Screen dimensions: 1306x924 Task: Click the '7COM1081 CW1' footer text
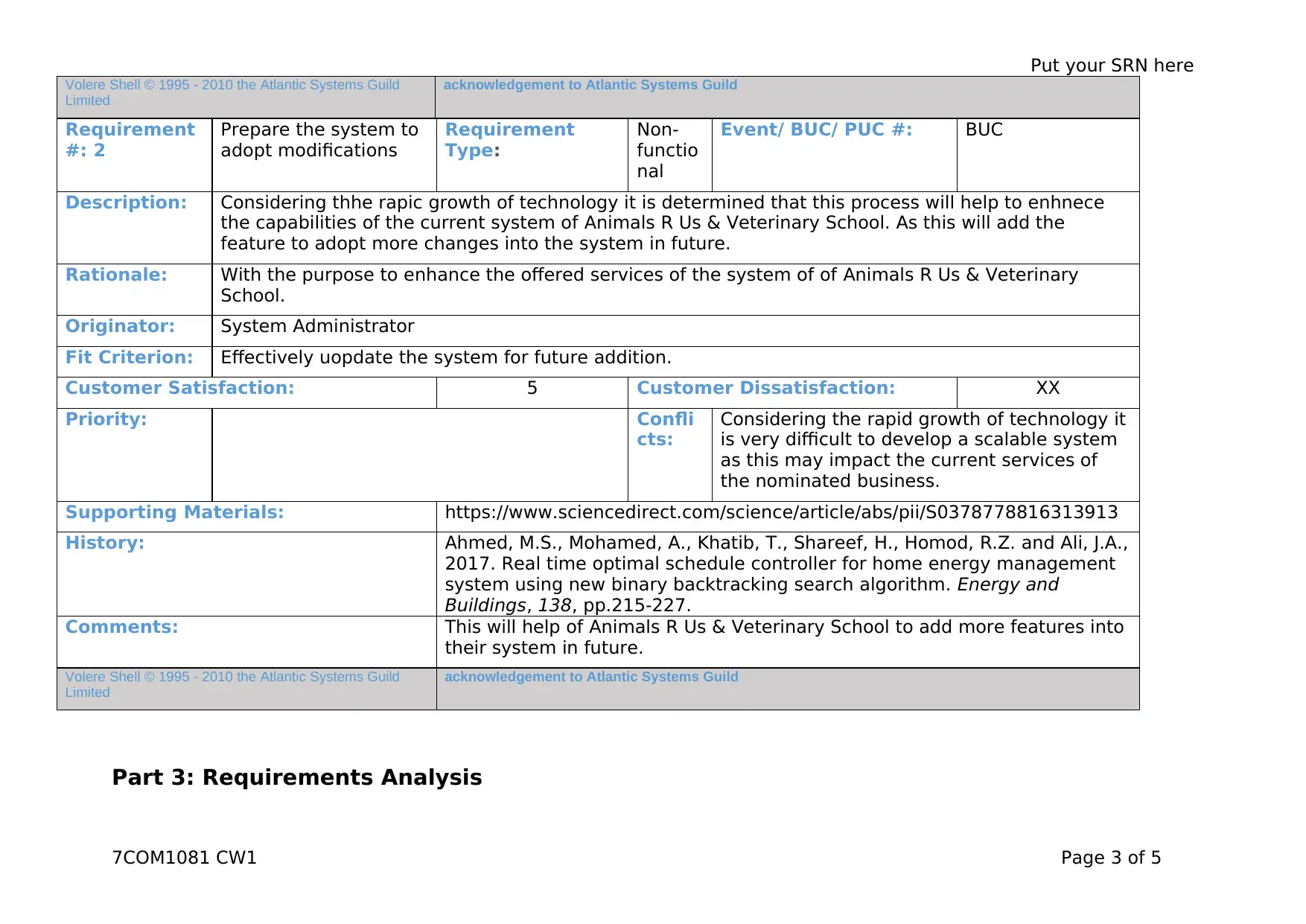coord(184,858)
